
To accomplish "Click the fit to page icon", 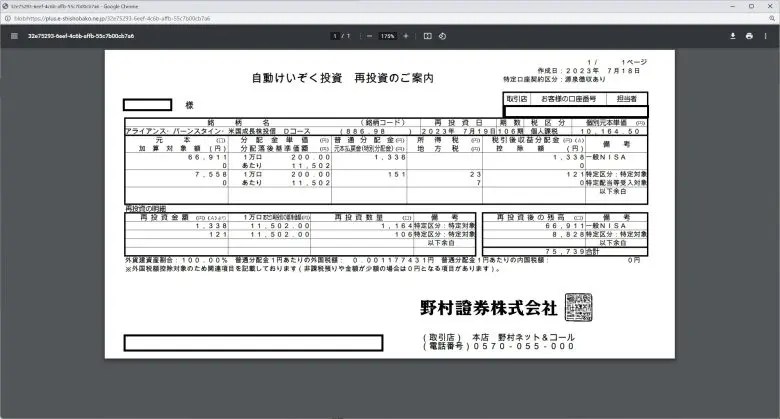I will tap(427, 36).
